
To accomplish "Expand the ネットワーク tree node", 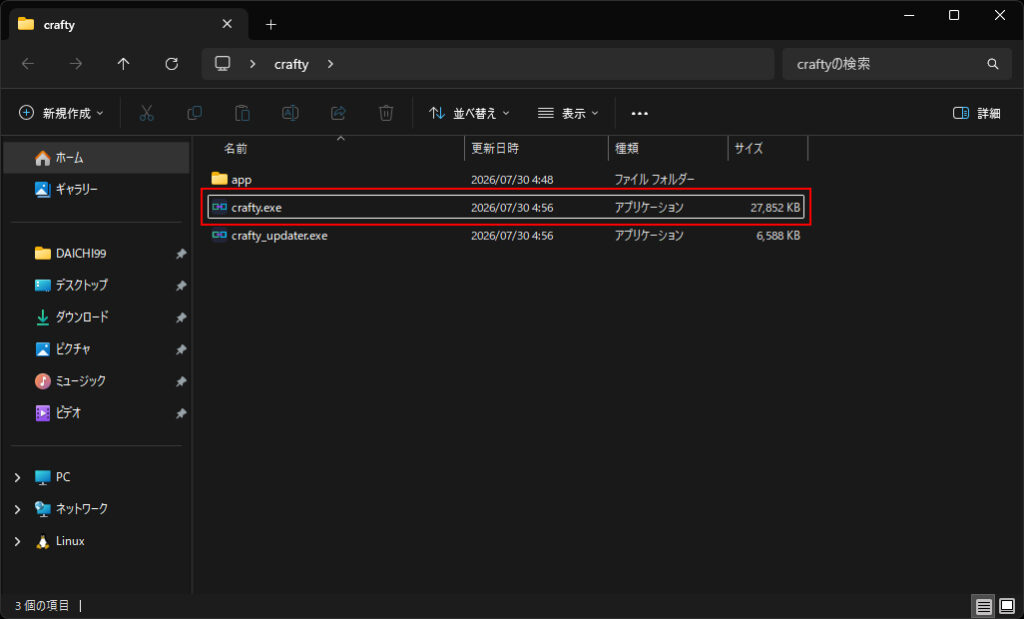I will tap(18, 509).
